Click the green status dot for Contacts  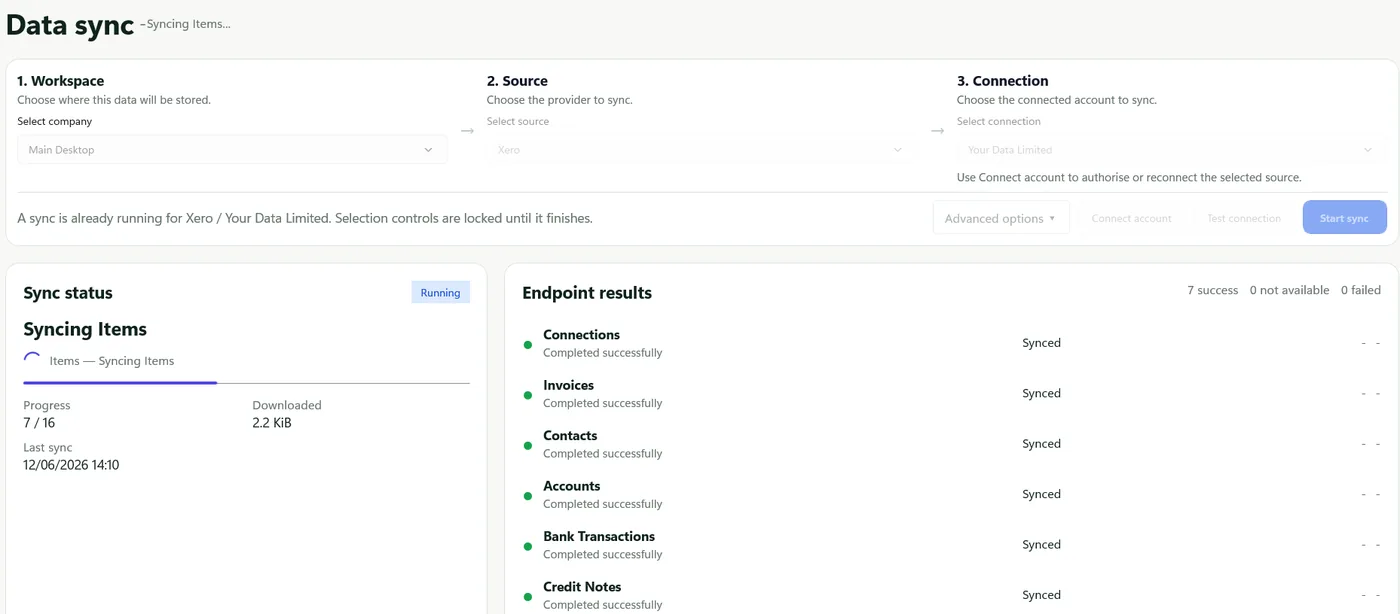(528, 446)
